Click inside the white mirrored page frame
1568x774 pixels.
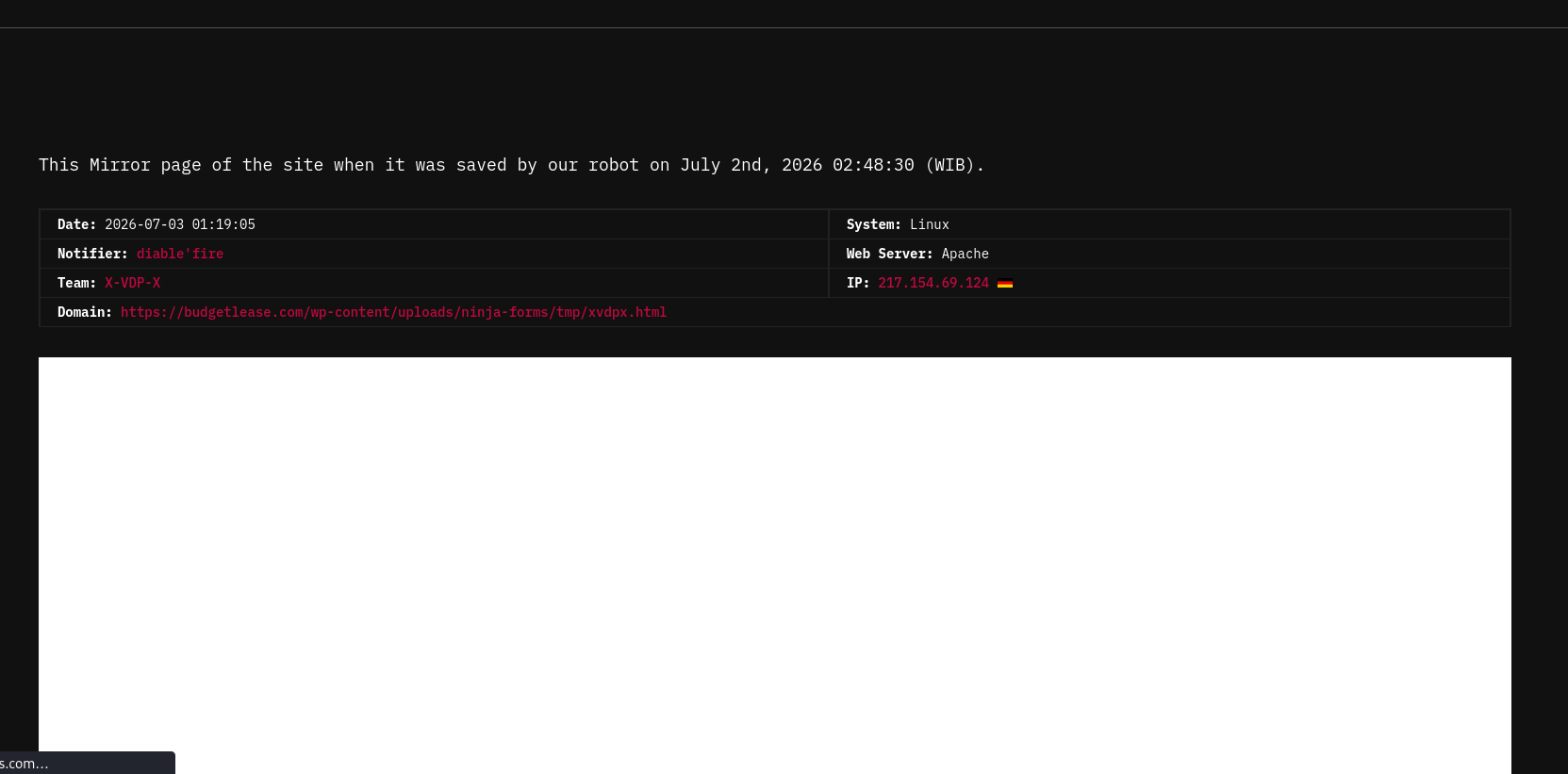coord(775,566)
